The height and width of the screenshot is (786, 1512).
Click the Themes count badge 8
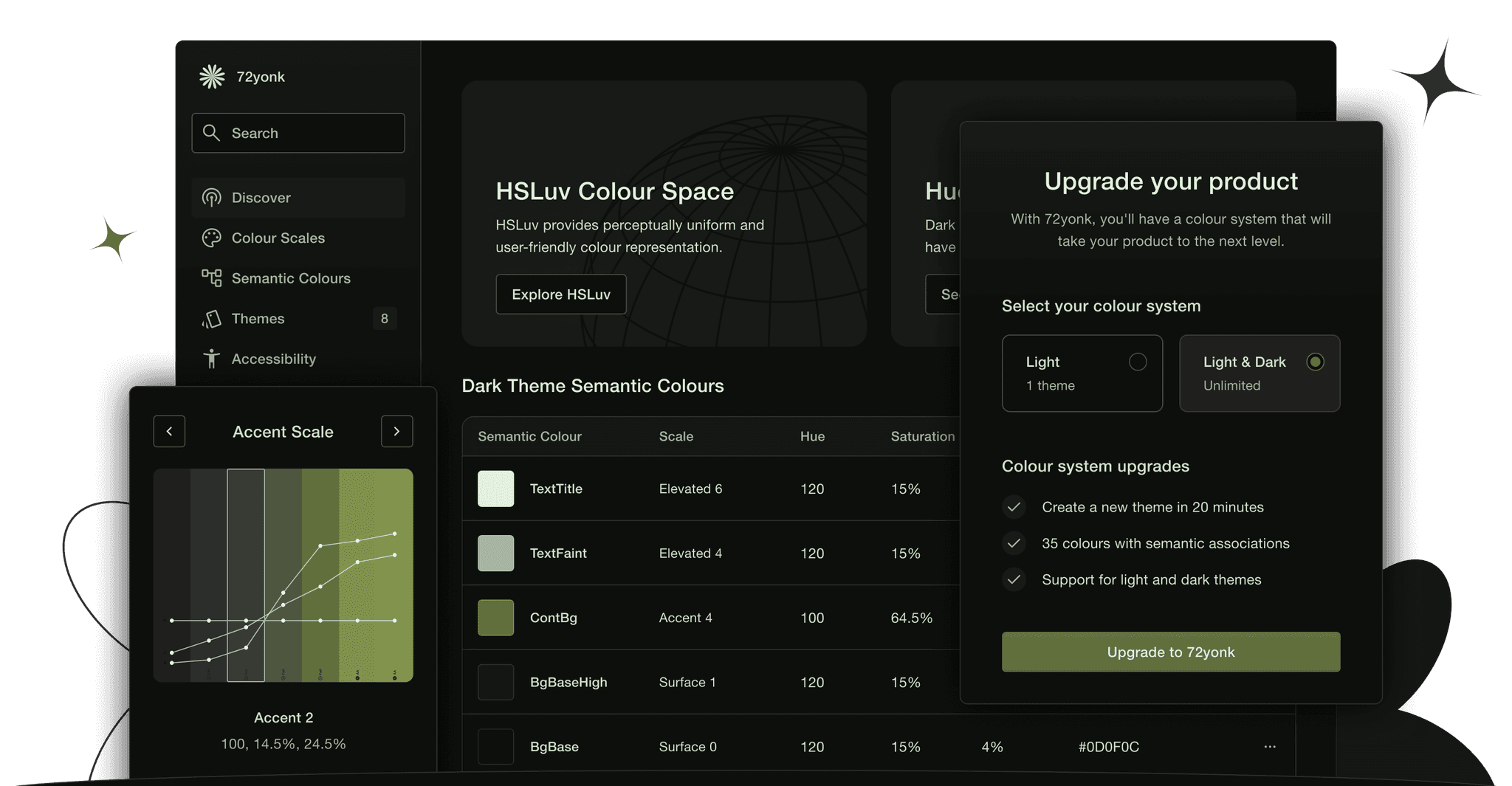(x=384, y=319)
